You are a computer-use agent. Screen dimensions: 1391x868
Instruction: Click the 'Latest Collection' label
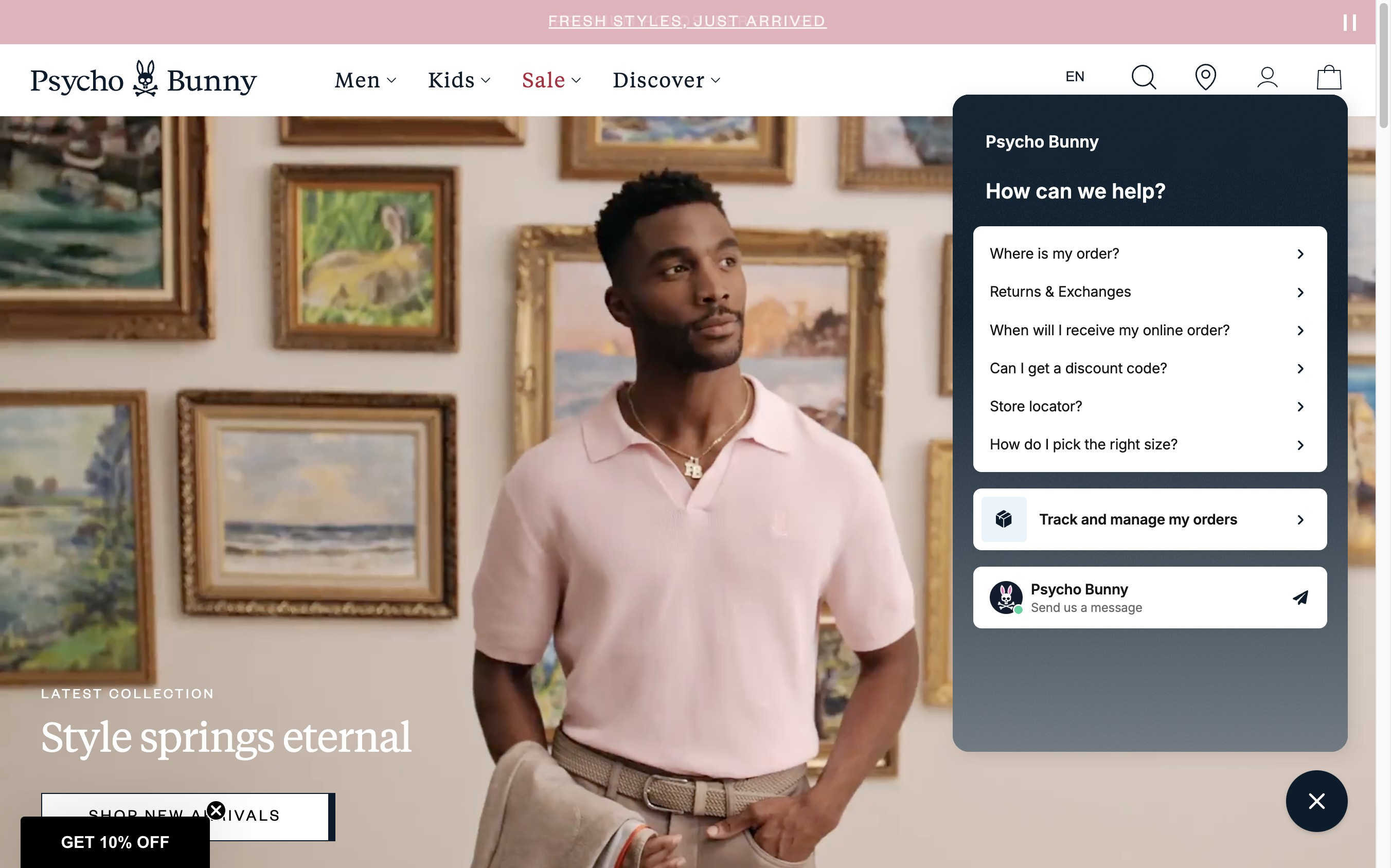(x=128, y=694)
